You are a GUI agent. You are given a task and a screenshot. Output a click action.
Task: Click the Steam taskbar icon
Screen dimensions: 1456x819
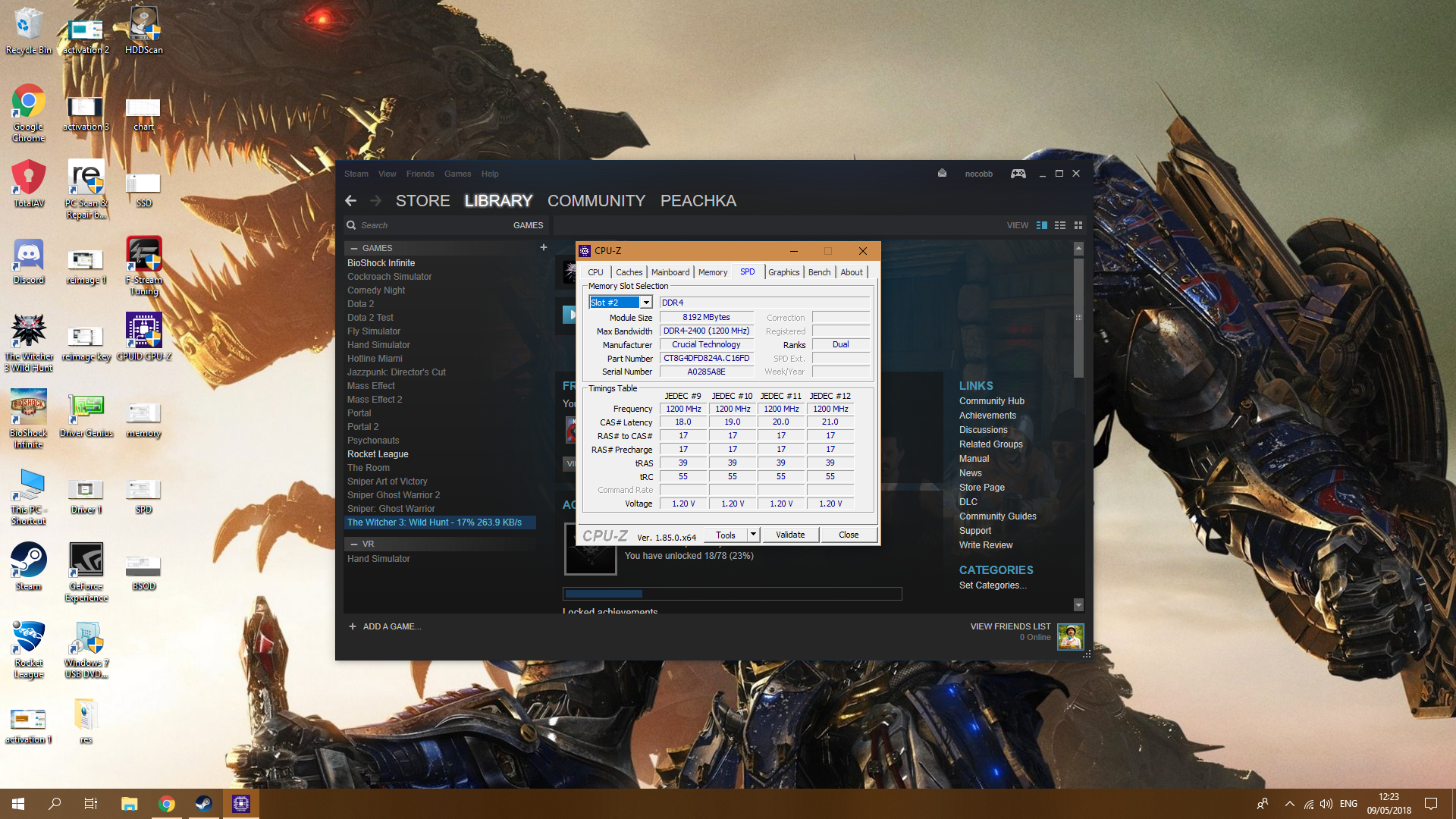(x=203, y=804)
